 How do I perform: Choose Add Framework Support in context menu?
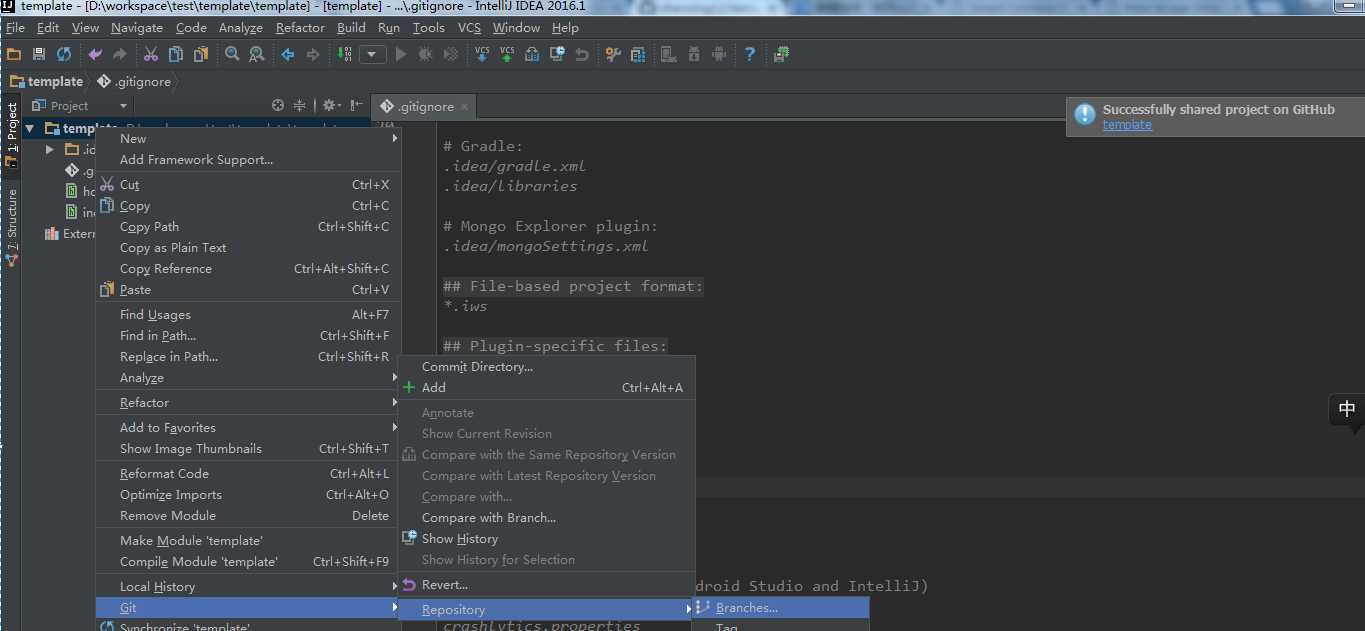pyautogui.click(x=248, y=159)
